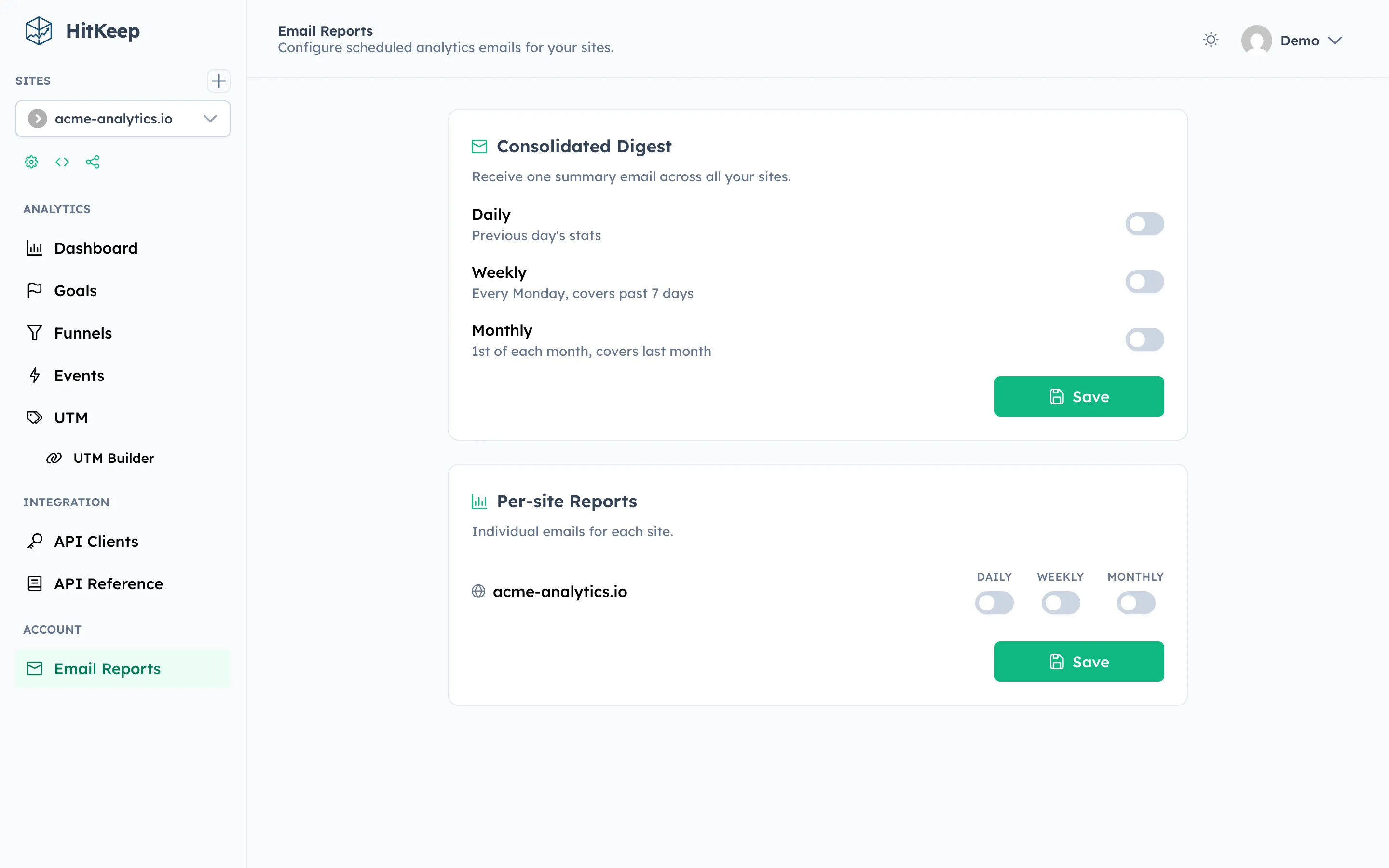Click the site settings gear icon
The image size is (1389, 868).
point(31,162)
